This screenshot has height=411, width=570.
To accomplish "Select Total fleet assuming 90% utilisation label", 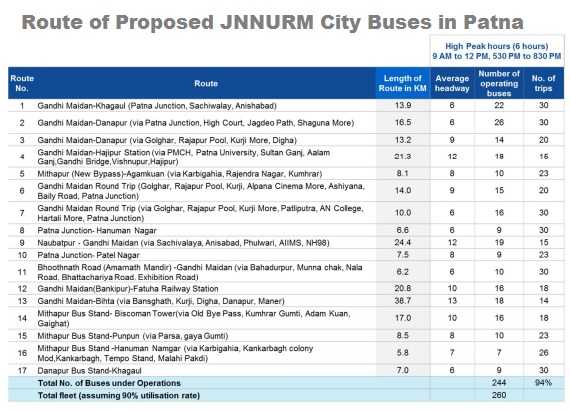I will tap(119, 395).
